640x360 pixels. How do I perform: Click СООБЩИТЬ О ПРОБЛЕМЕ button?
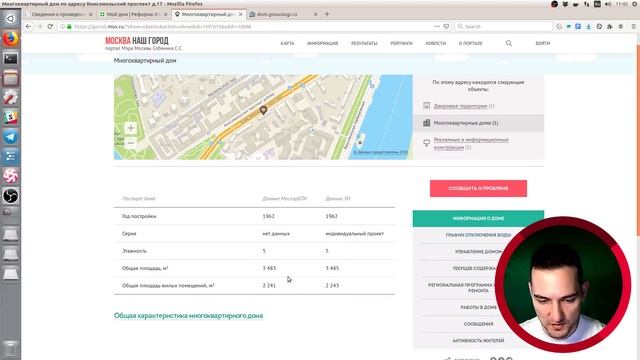478,188
